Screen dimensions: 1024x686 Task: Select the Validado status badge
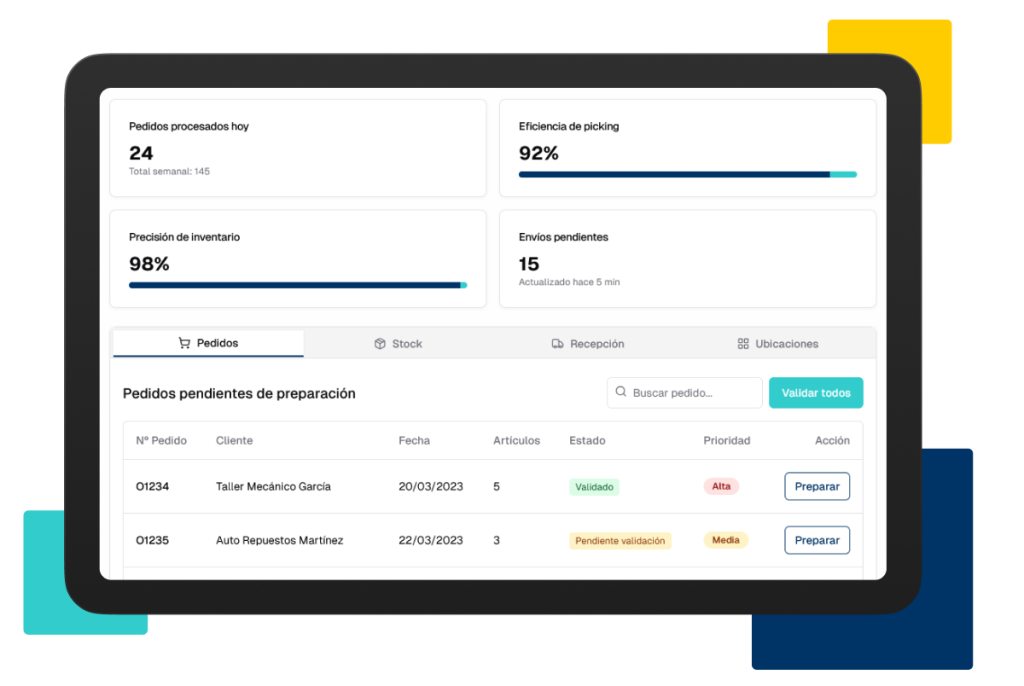594,487
